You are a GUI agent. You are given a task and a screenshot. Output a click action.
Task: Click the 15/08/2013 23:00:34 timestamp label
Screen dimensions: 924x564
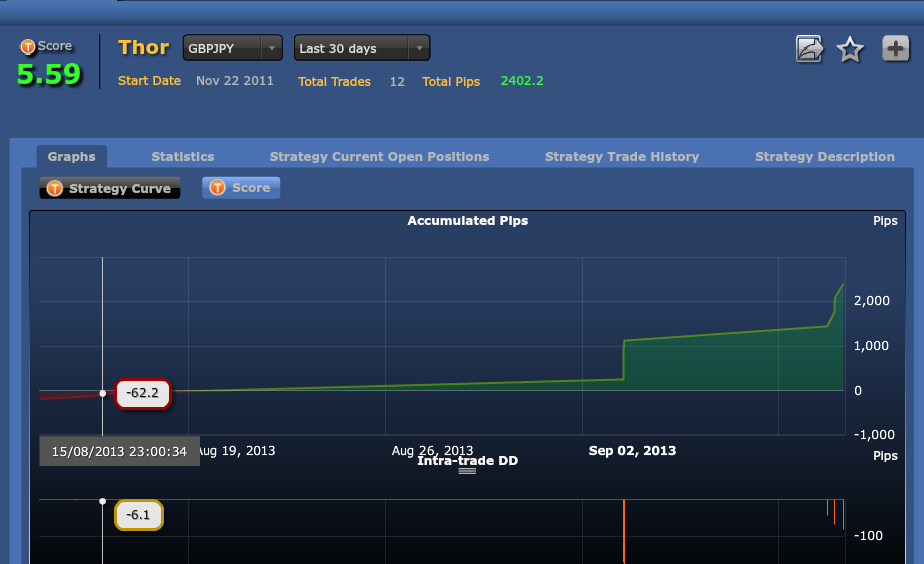click(x=119, y=451)
